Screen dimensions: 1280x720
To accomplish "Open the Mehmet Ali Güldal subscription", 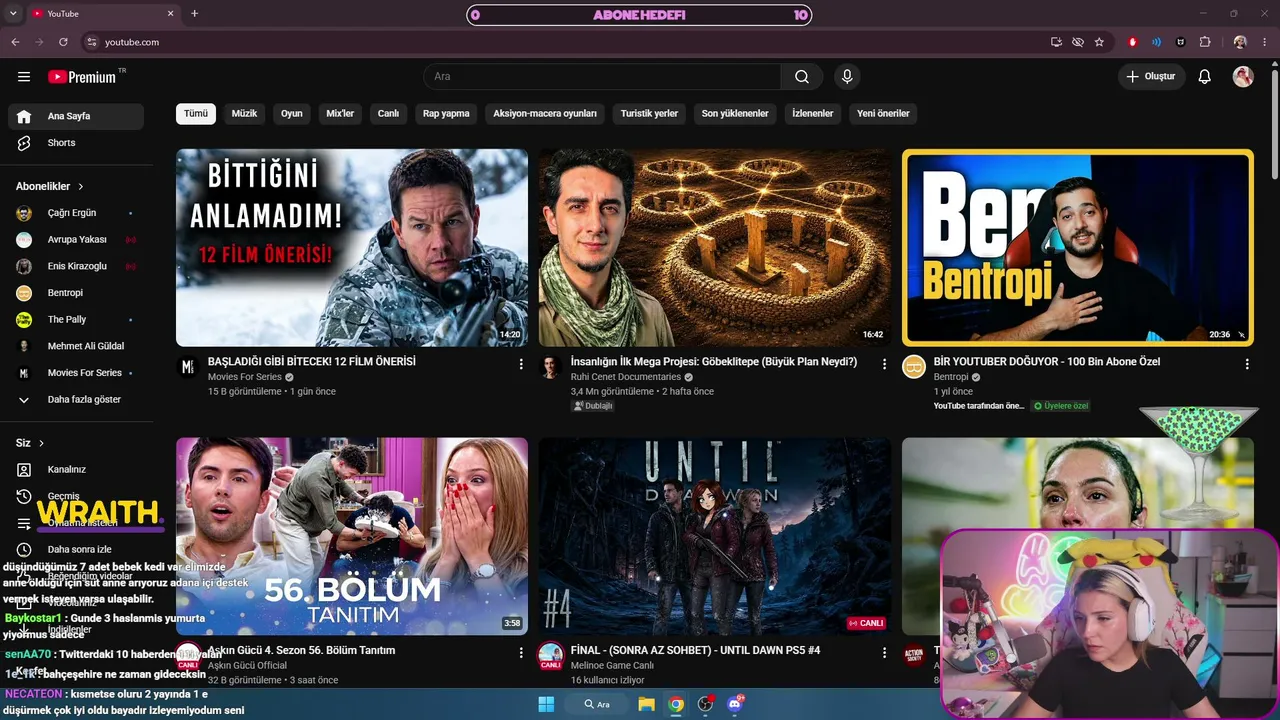I will (76, 346).
